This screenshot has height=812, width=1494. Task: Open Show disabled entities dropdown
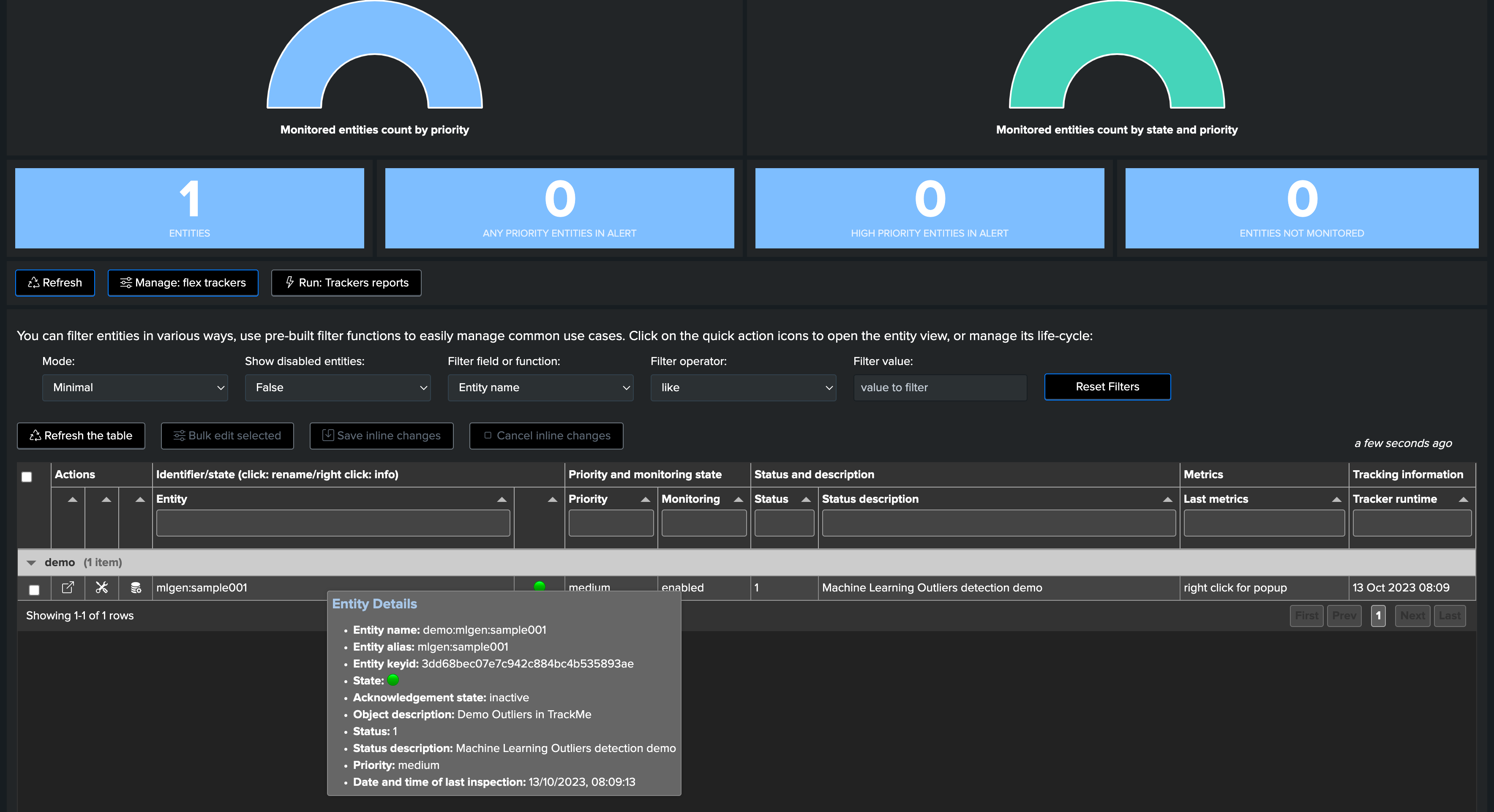coord(338,387)
